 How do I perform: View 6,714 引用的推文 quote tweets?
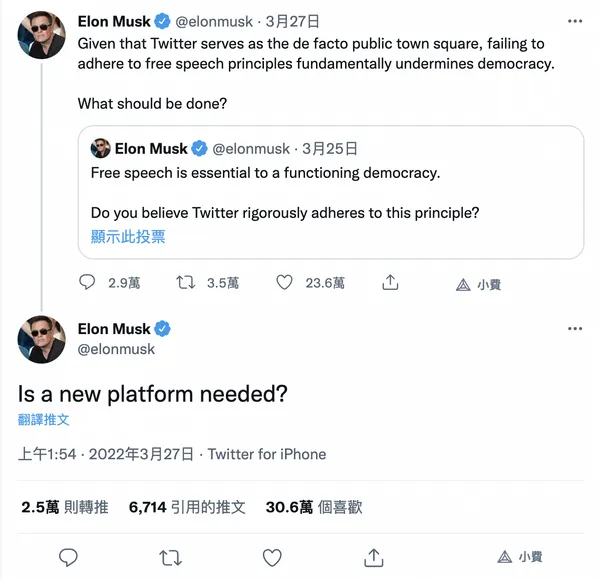187,507
